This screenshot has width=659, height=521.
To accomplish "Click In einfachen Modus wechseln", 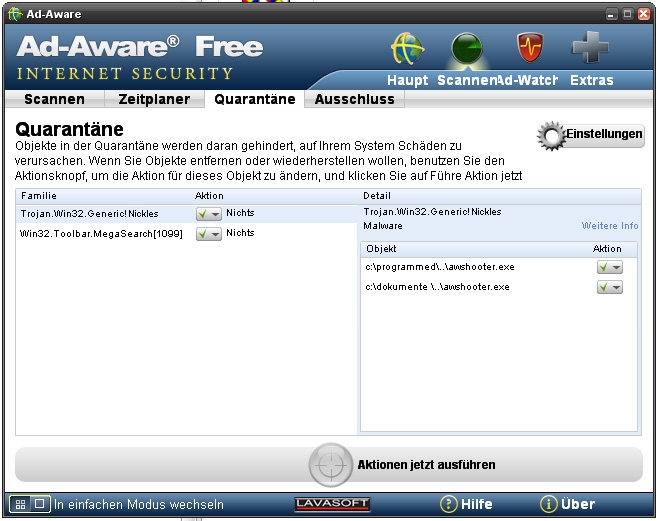I will pos(139,504).
